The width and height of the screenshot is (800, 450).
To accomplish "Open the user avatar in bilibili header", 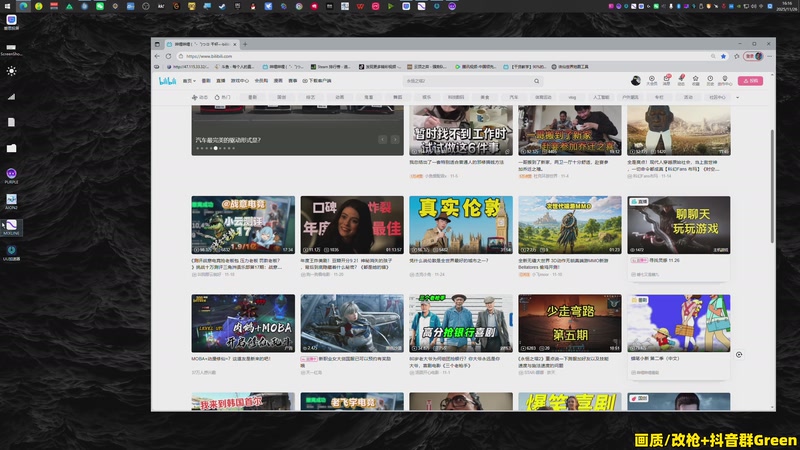I will click(636, 81).
